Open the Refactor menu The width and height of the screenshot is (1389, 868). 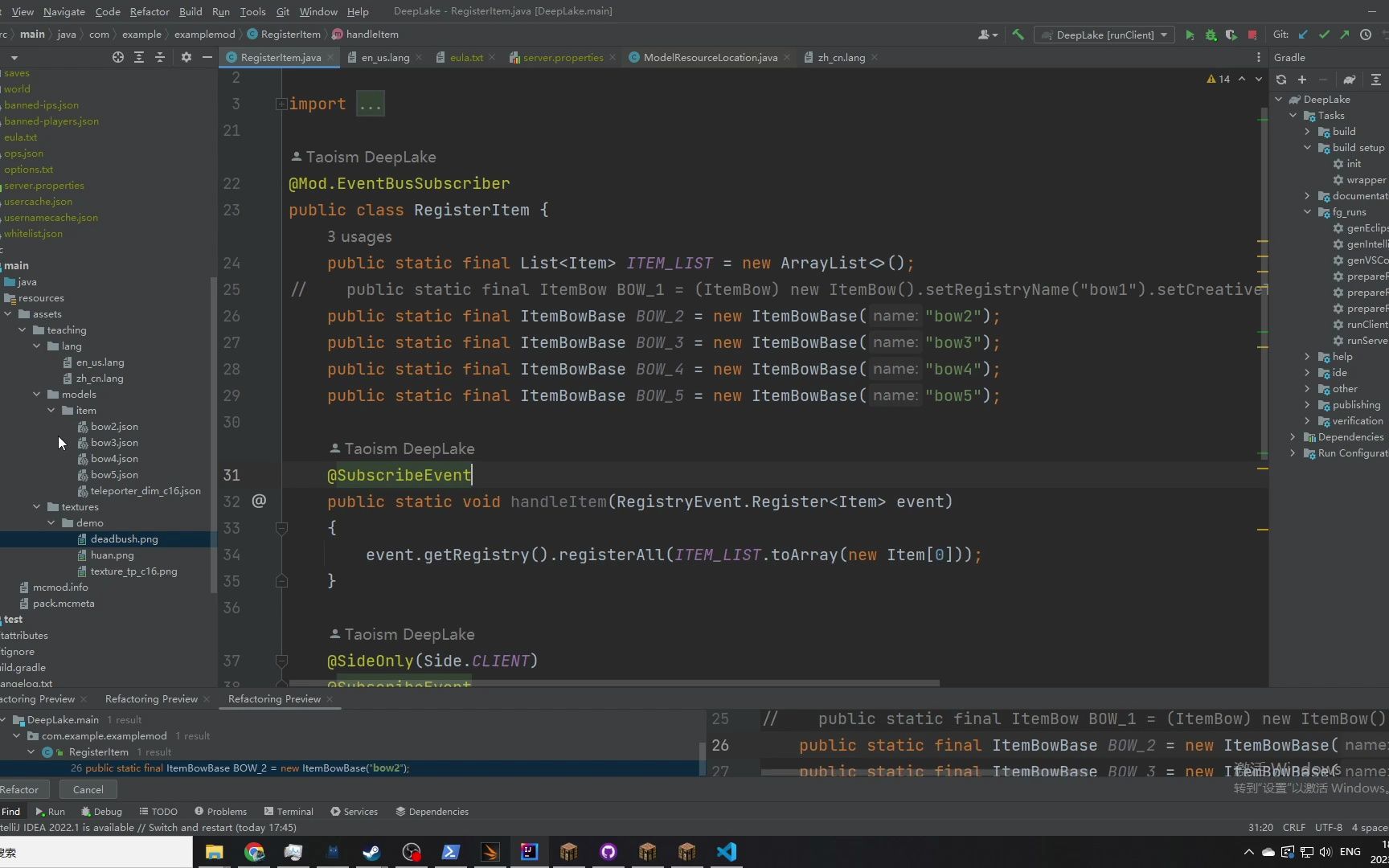pos(150,11)
